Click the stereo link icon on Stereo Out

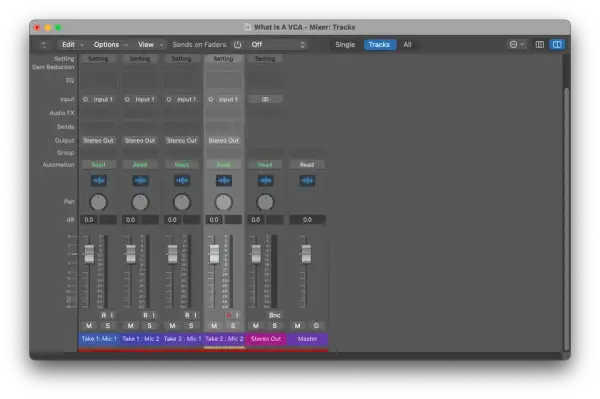(x=265, y=99)
